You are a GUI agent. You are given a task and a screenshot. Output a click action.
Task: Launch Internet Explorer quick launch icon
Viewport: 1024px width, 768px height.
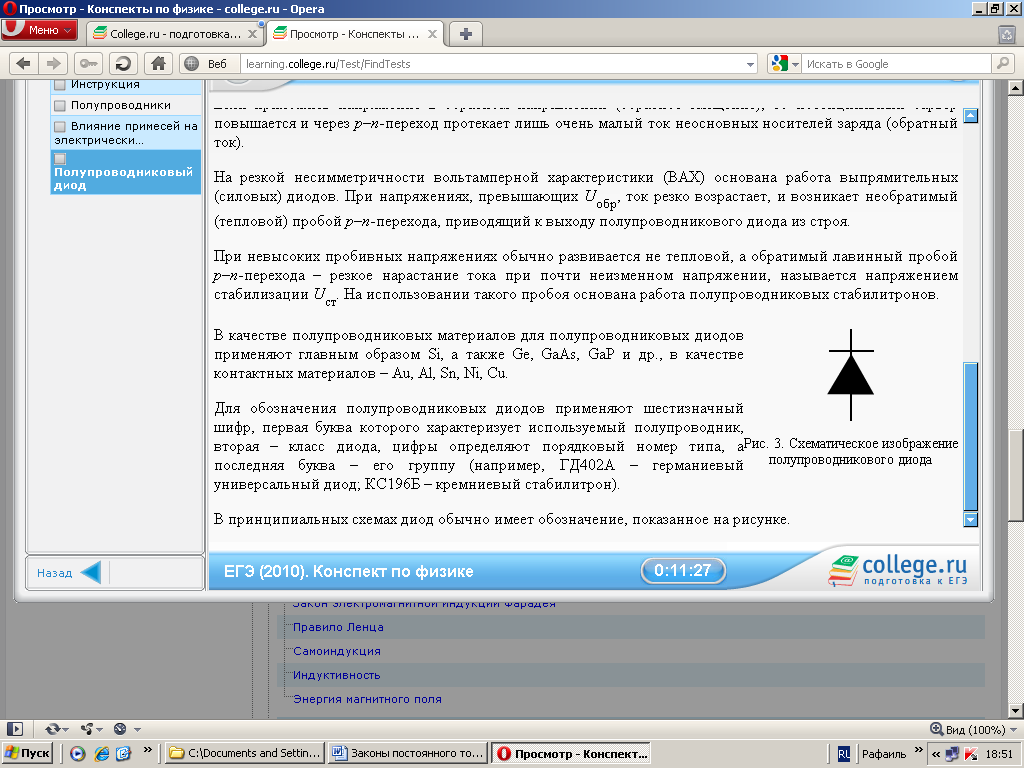[101, 754]
